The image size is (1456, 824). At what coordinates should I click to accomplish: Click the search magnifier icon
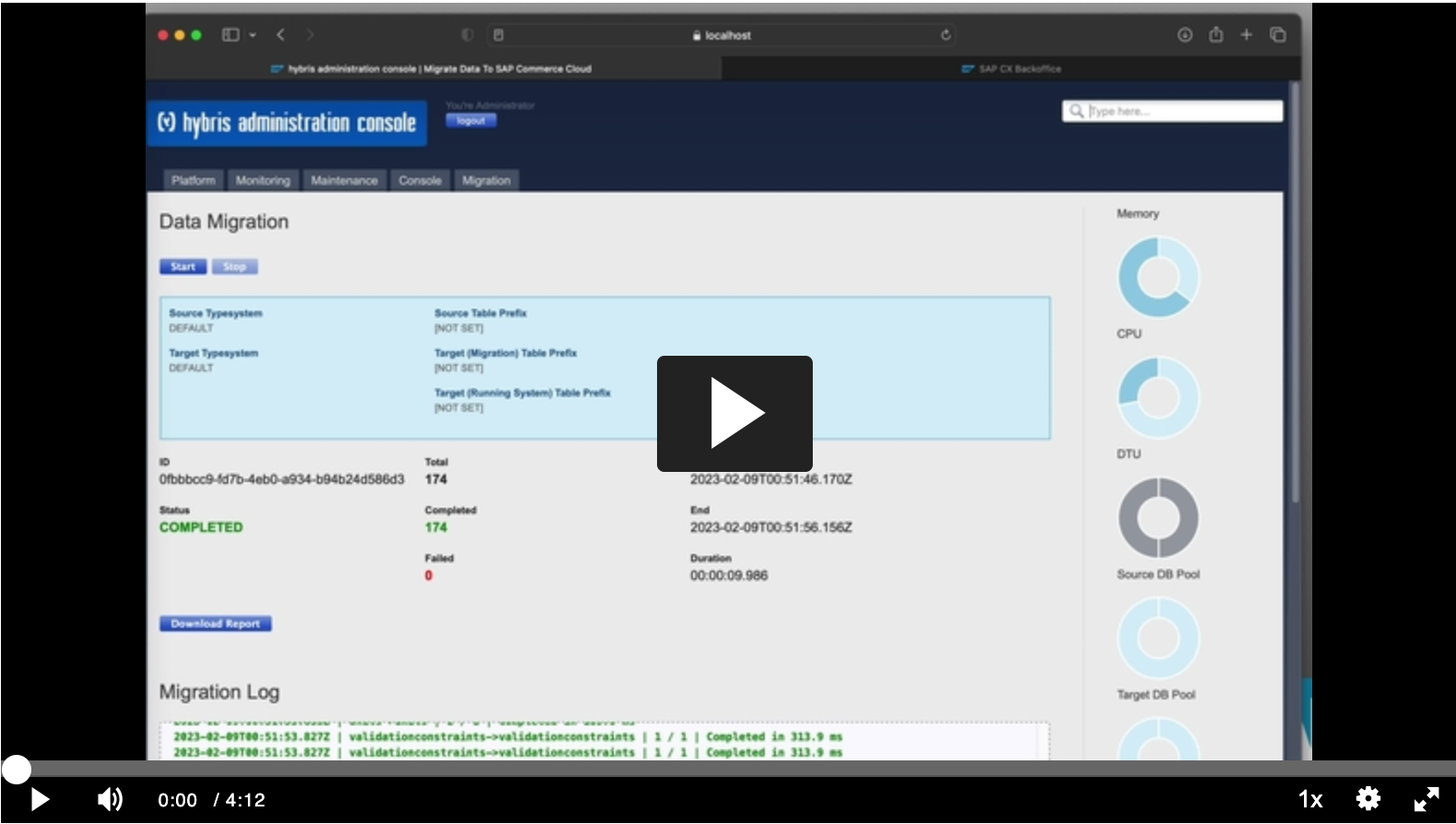point(1075,111)
